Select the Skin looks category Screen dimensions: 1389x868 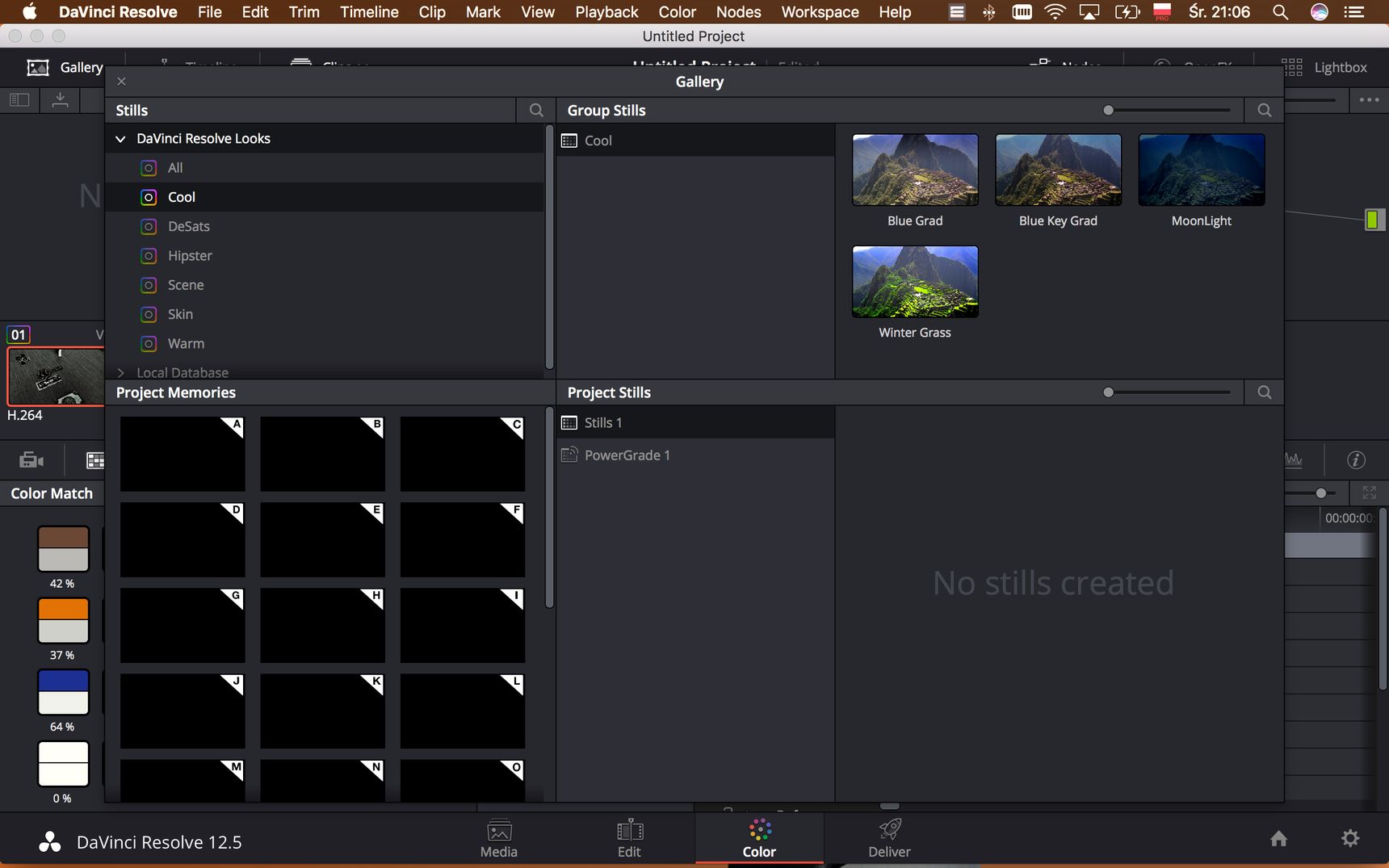pyautogui.click(x=324, y=314)
